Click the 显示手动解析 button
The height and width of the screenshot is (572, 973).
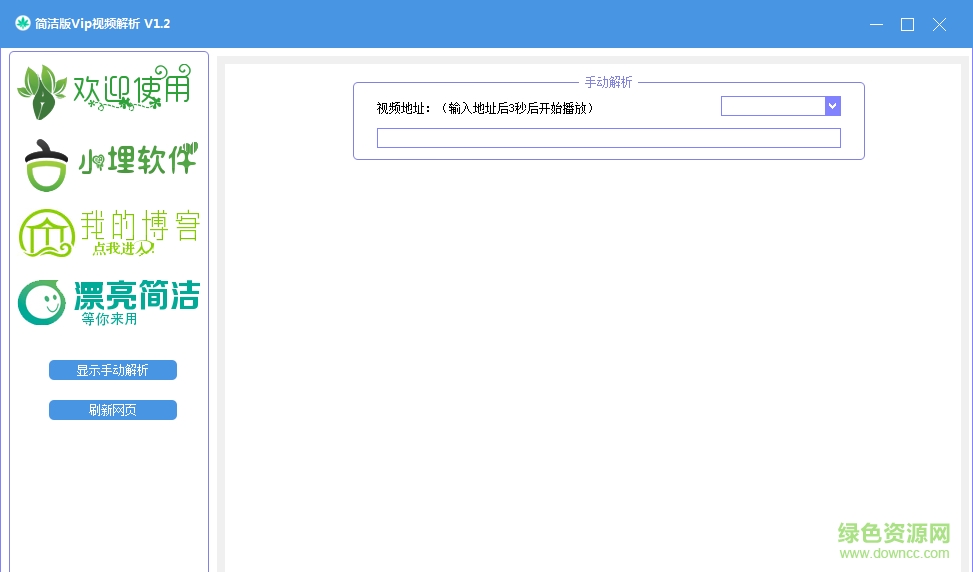pos(113,370)
